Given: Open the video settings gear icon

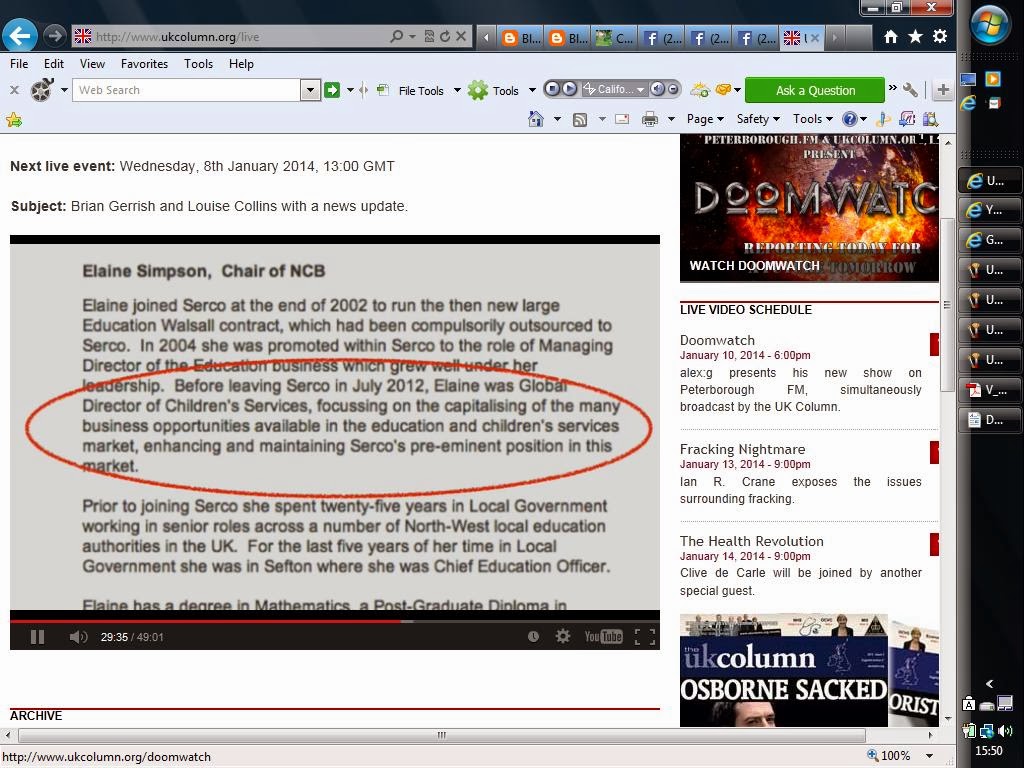Looking at the screenshot, I should (562, 635).
